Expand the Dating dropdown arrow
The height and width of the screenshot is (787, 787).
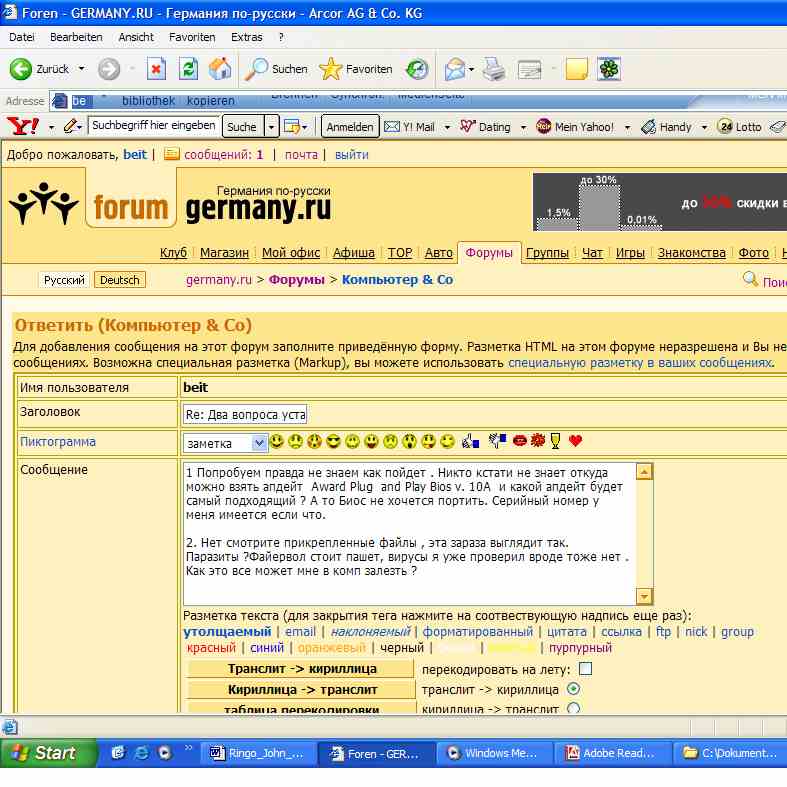523,127
